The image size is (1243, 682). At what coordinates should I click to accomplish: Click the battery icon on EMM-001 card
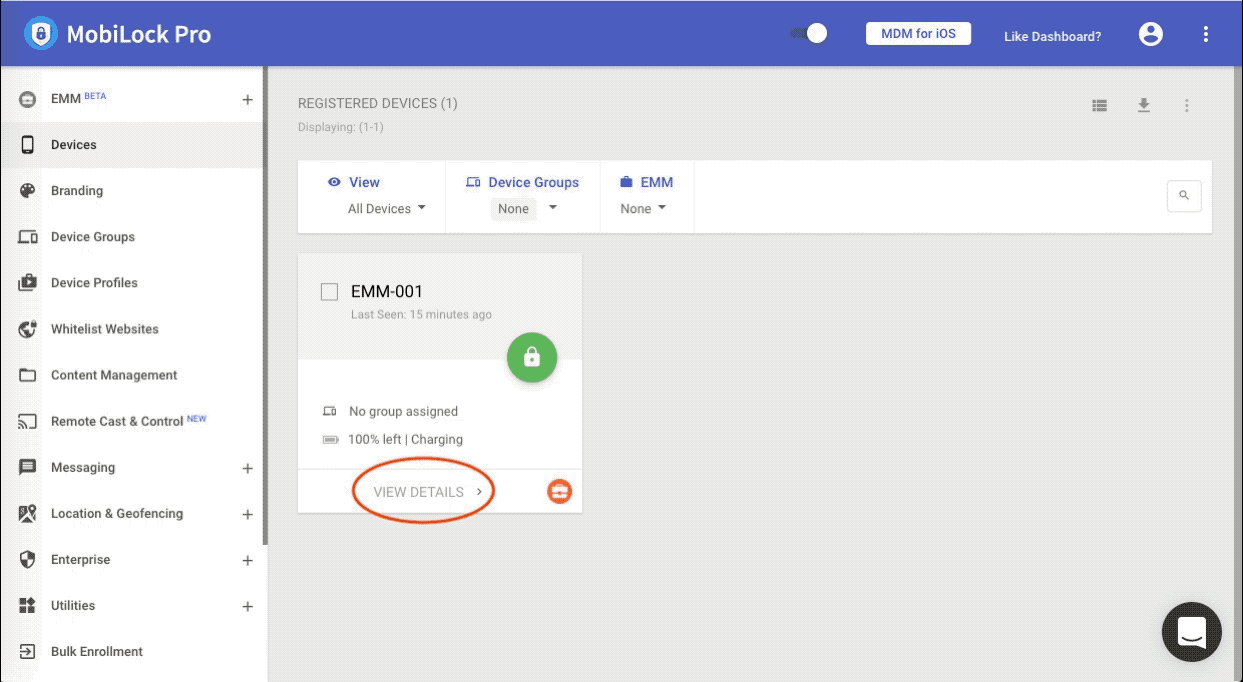330,439
